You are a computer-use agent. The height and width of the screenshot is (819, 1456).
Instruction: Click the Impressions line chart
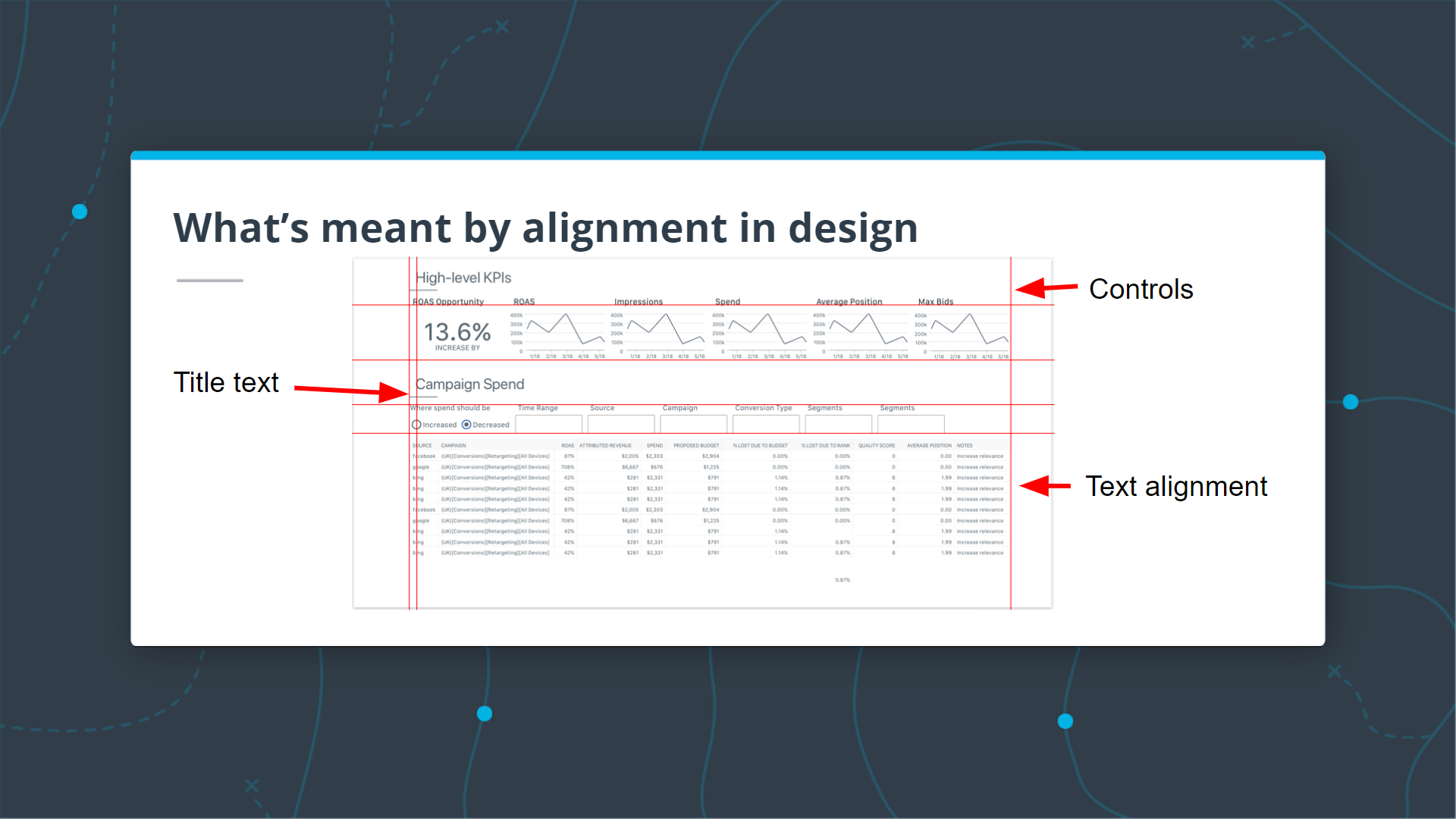666,331
